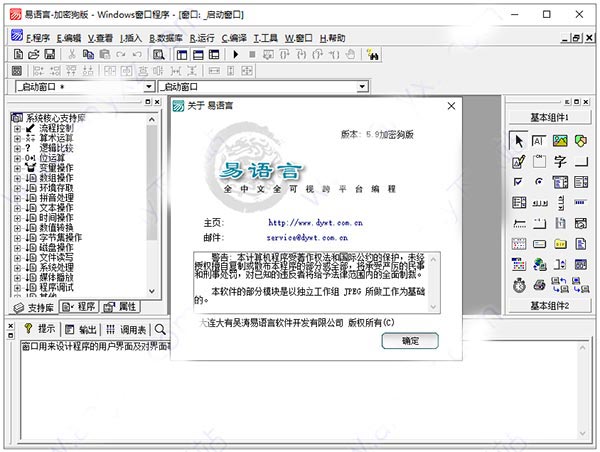The height and width of the screenshot is (452, 600).
Task: Click the 确定 button in About dialog
Action: 410,341
